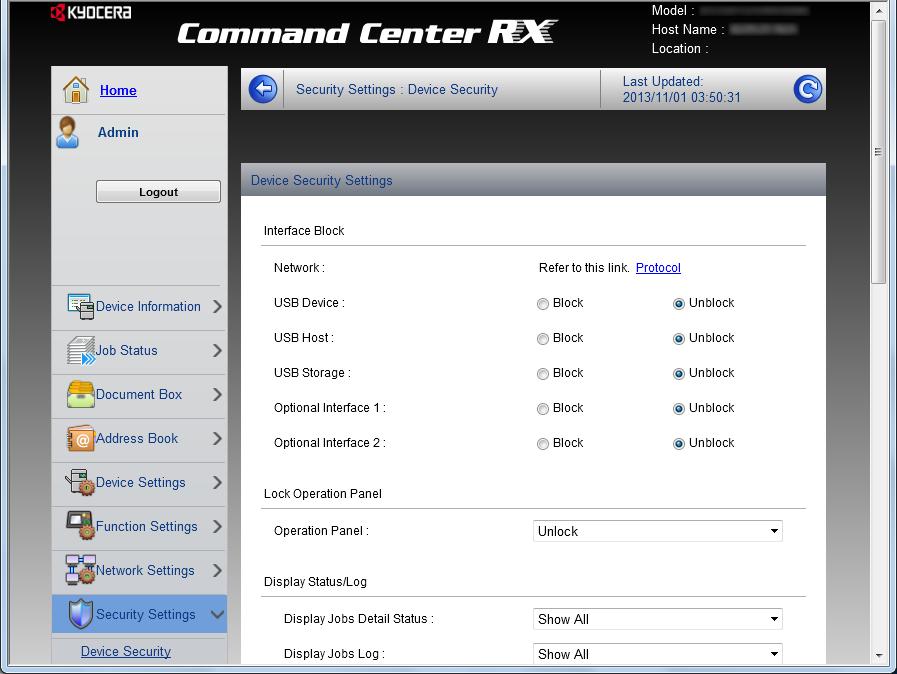This screenshot has height=674, width=897.
Task: Select Block for USB Device
Action: [x=542, y=304]
